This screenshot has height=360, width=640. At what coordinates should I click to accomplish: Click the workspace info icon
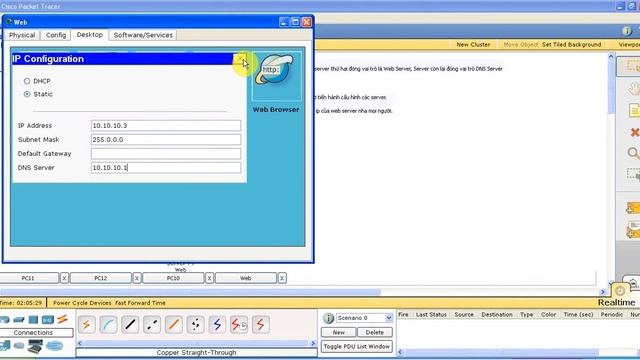(x=627, y=31)
